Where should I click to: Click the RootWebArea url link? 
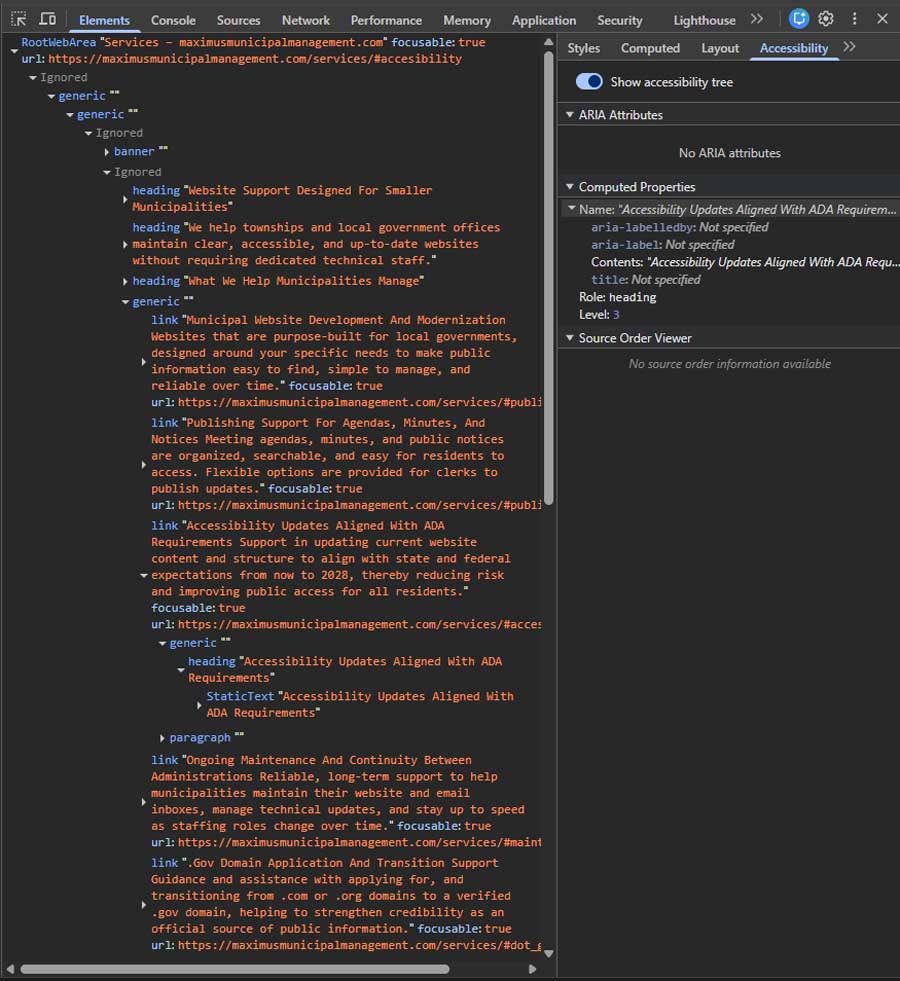click(255, 59)
